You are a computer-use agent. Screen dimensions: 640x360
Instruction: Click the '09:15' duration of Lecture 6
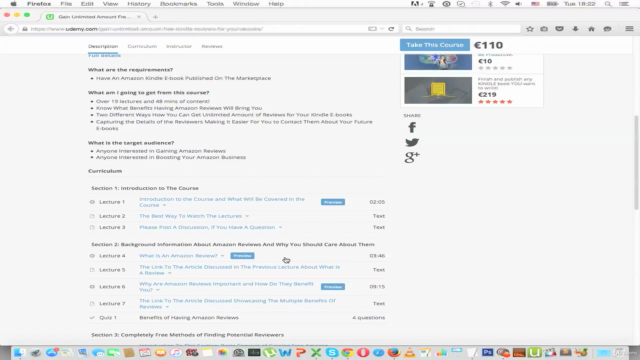pos(377,287)
